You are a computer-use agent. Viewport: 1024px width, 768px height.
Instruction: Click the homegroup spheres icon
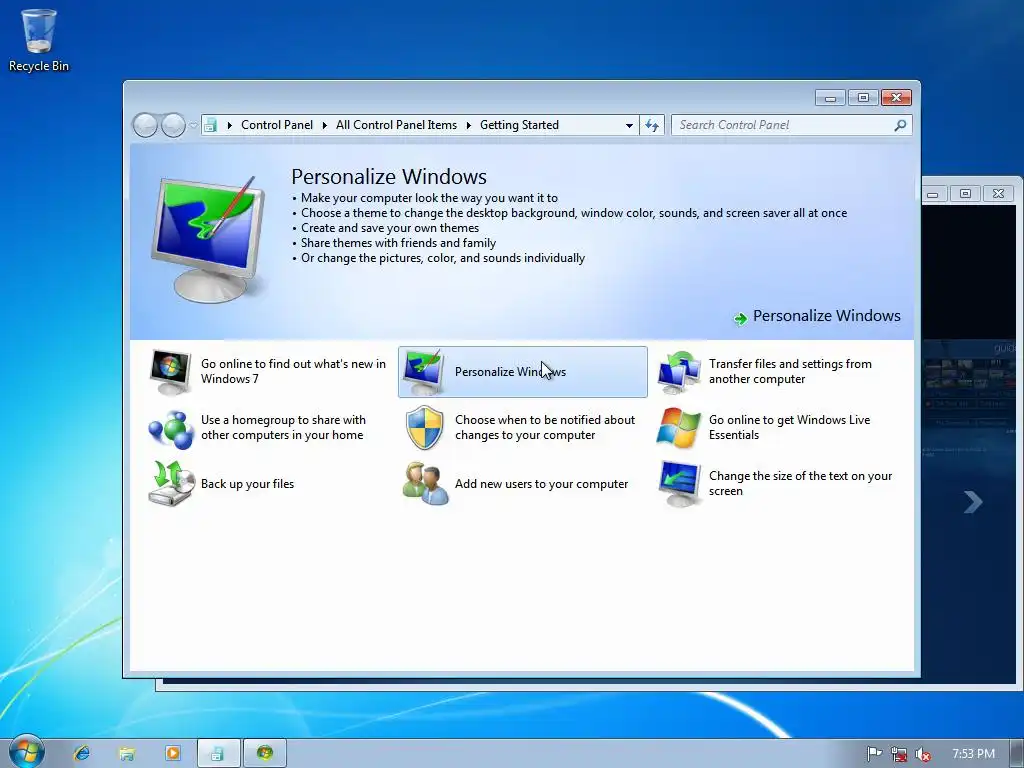coord(170,428)
